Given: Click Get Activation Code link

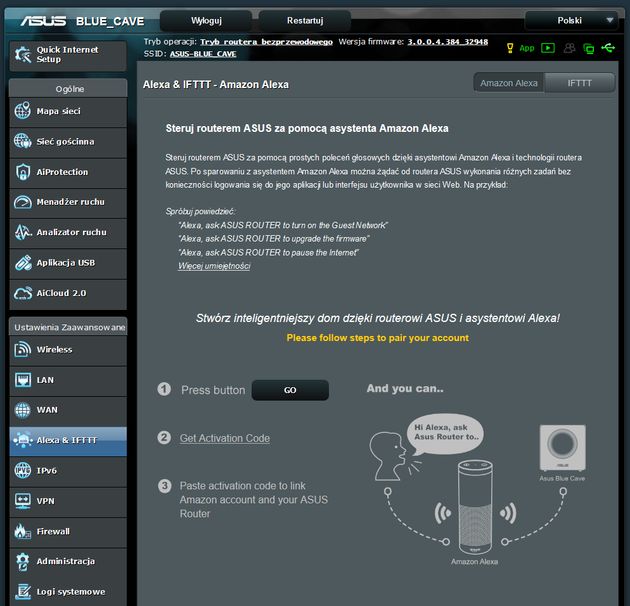Looking at the screenshot, I should (x=225, y=438).
